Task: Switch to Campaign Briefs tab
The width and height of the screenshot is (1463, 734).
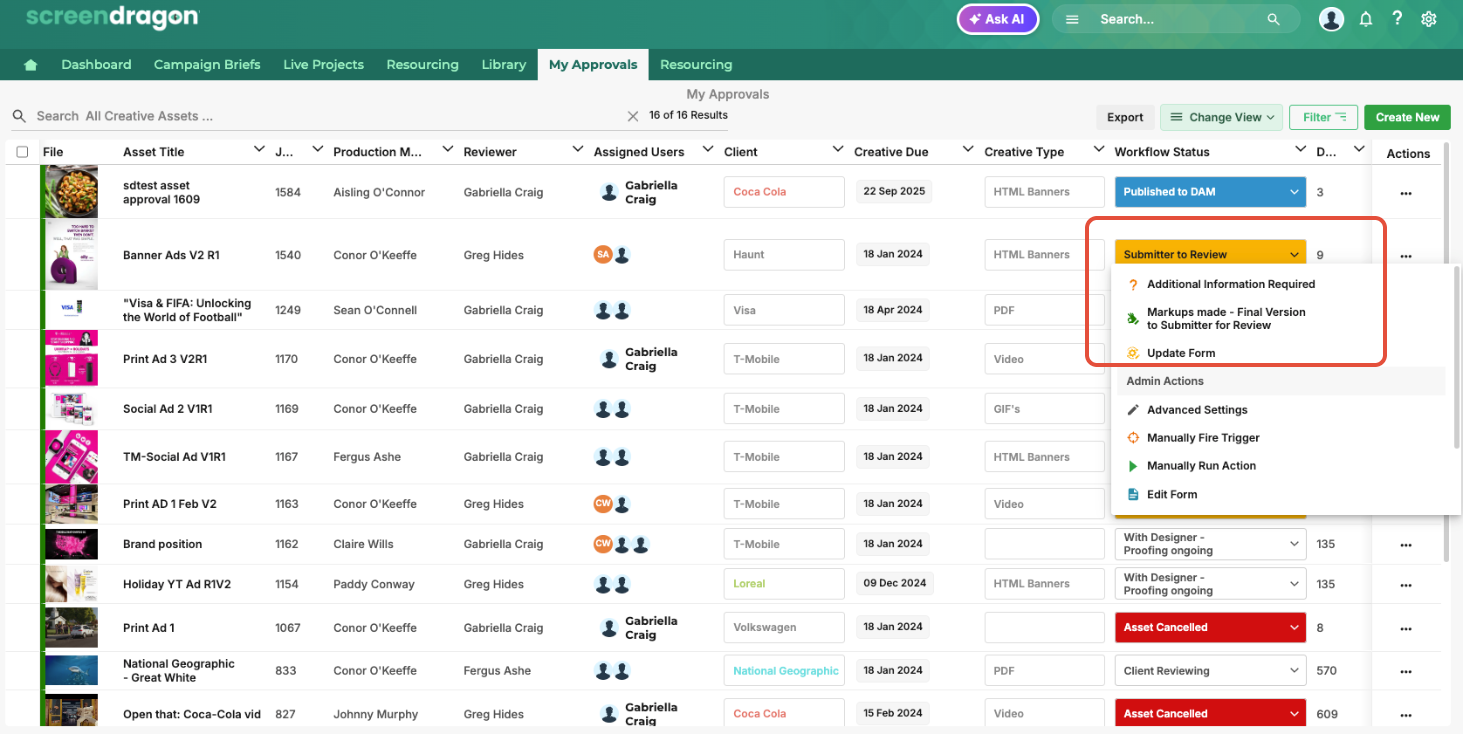Action: [207, 65]
